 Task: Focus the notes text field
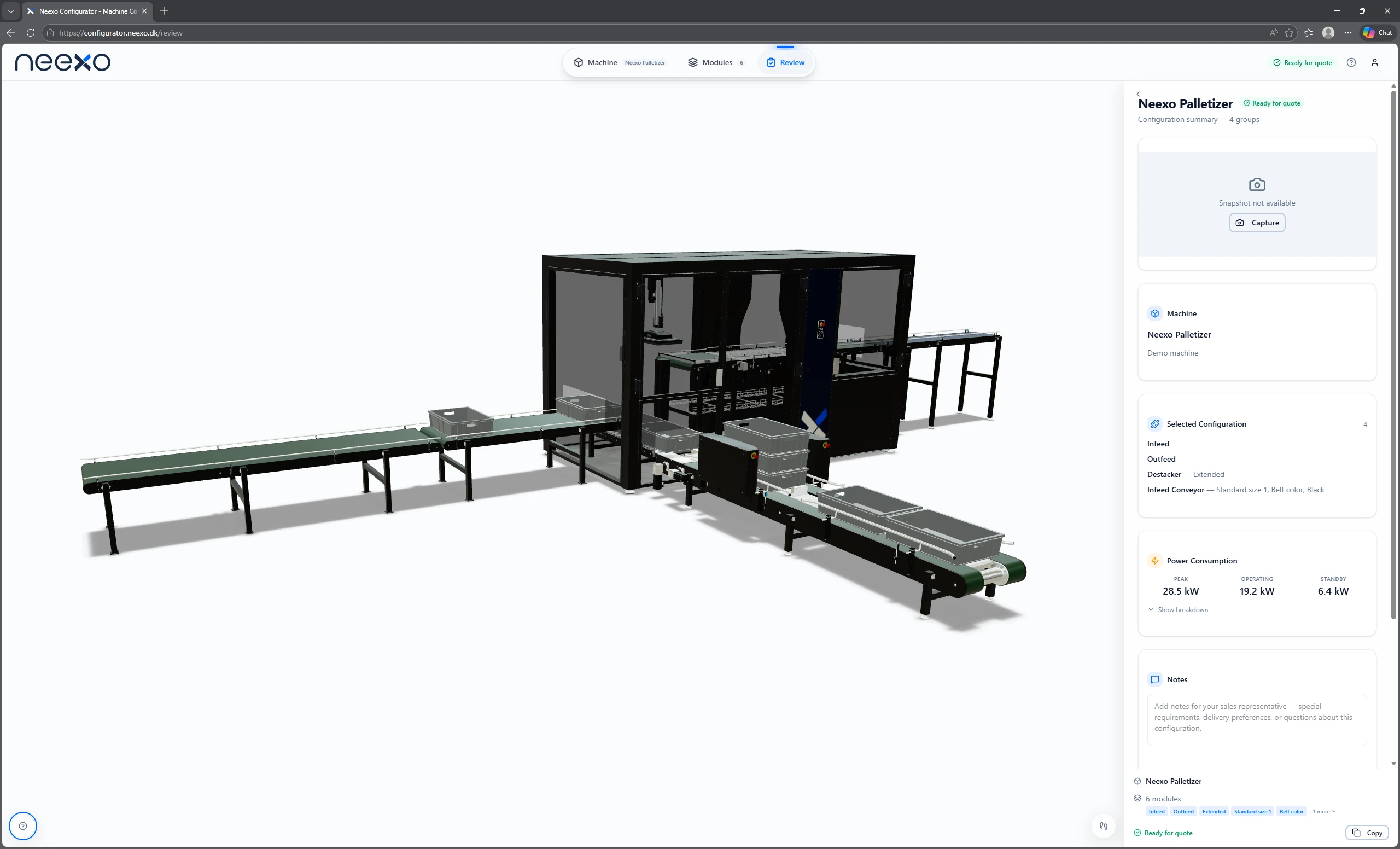pyautogui.click(x=1257, y=719)
